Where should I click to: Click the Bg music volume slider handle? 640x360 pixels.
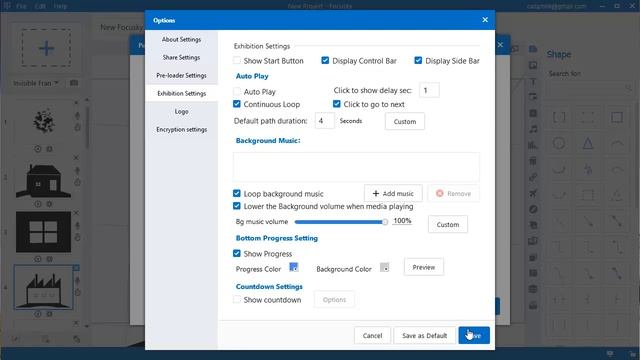coord(384,222)
